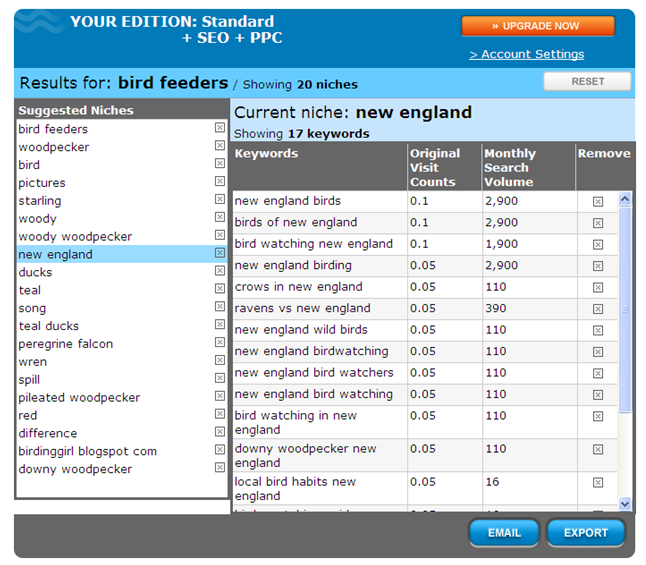This screenshot has height=565, width=646.
Task: Click the 16 search volume cell
Action: 492,482
